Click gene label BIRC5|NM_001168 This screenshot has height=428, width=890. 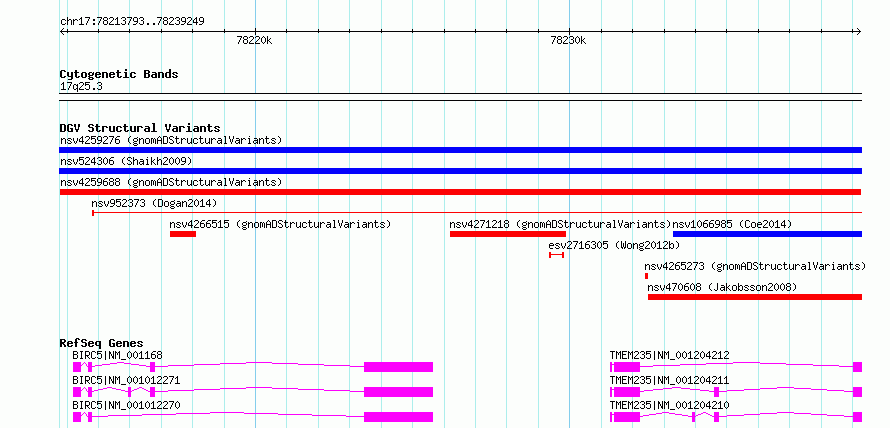[117, 355]
